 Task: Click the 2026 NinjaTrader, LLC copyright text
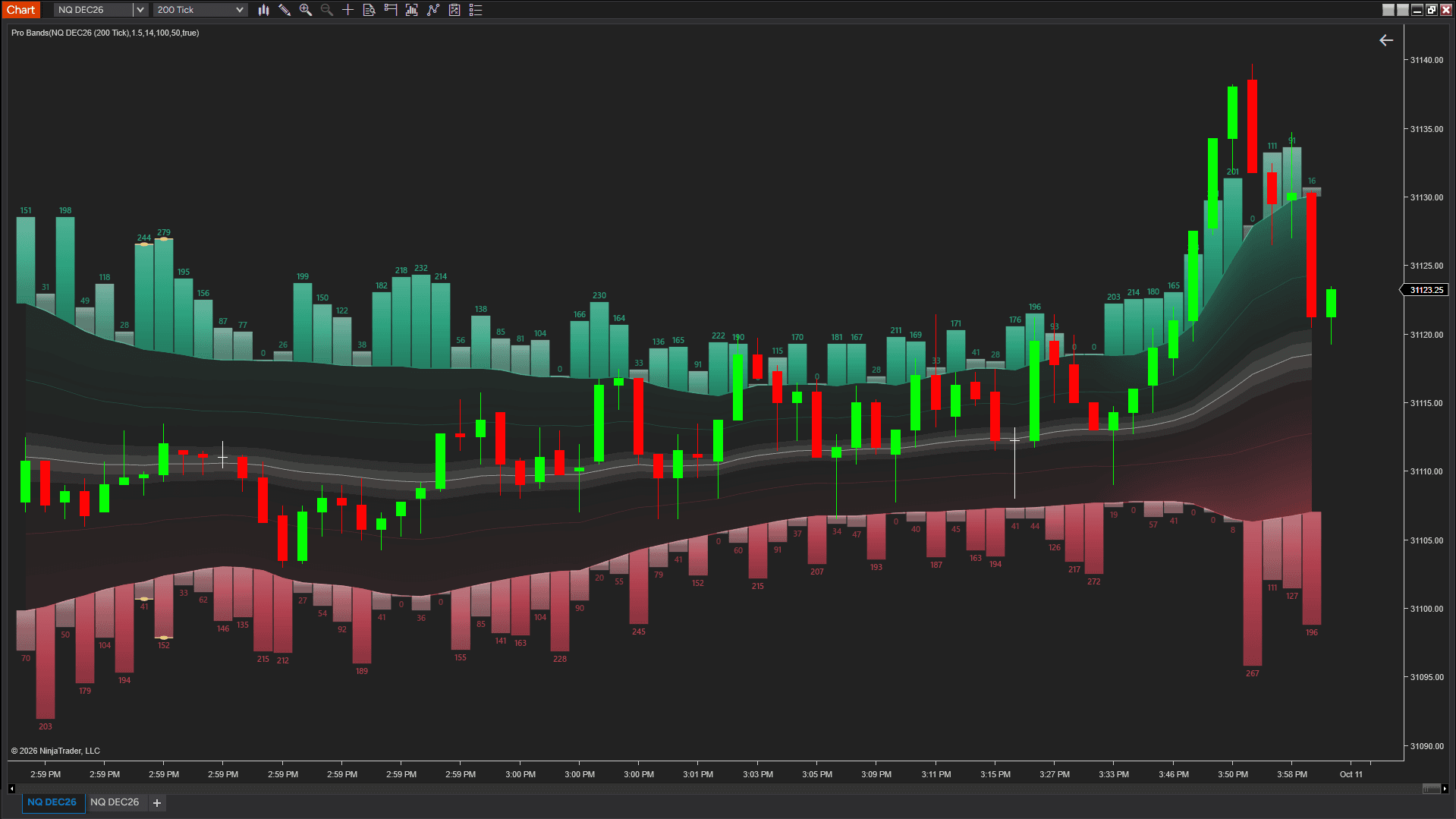click(55, 751)
